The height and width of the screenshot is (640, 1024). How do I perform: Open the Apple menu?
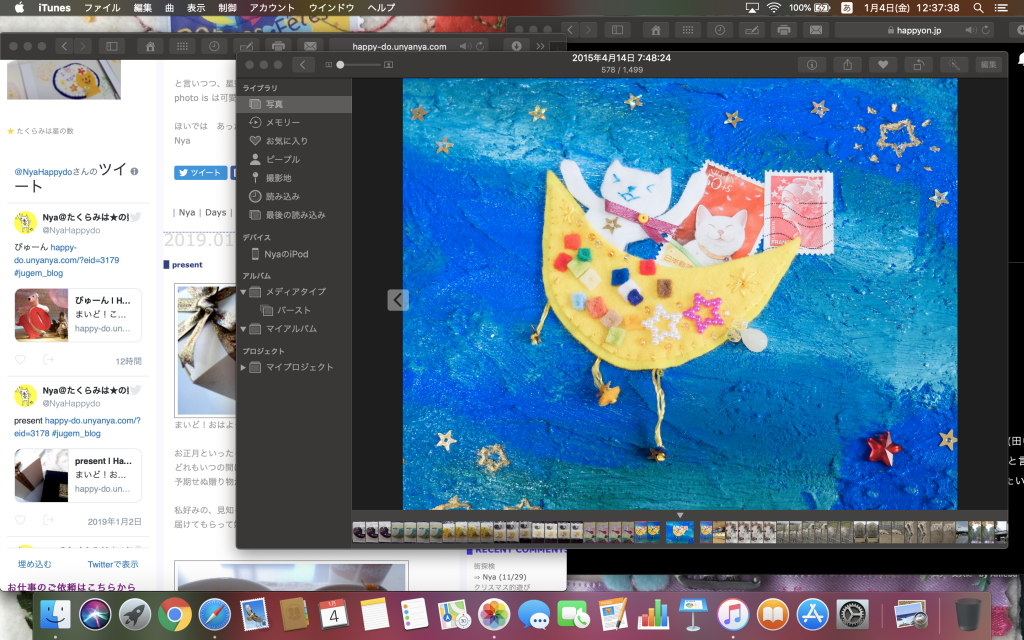(19, 8)
